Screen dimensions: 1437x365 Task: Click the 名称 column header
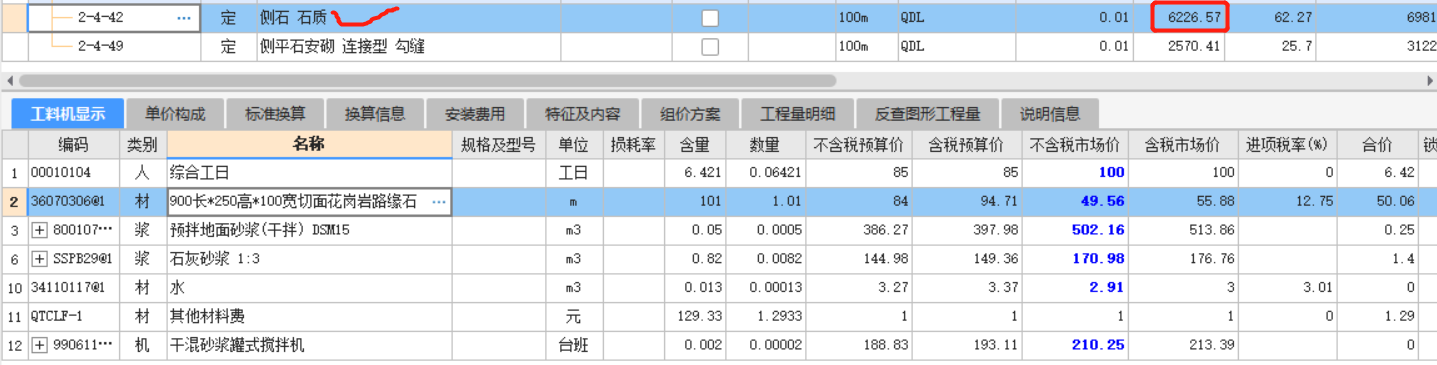coord(309,144)
